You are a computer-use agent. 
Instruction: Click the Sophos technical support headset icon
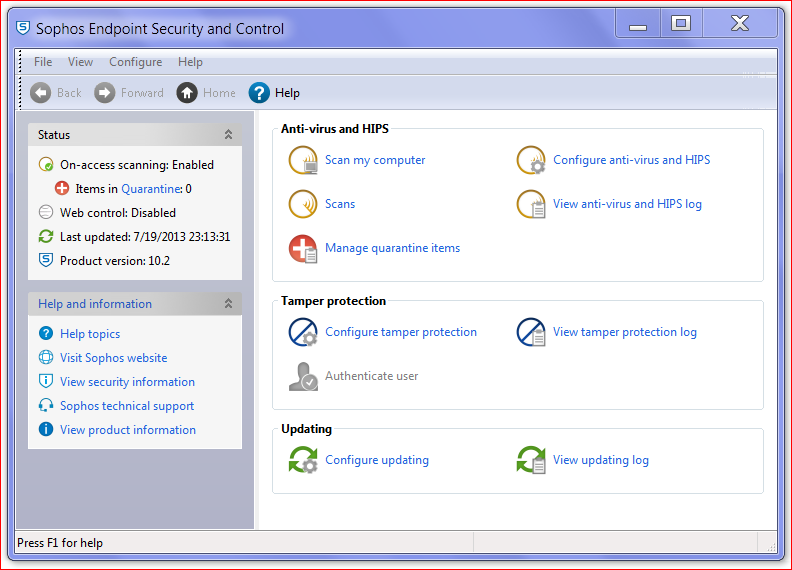46,405
